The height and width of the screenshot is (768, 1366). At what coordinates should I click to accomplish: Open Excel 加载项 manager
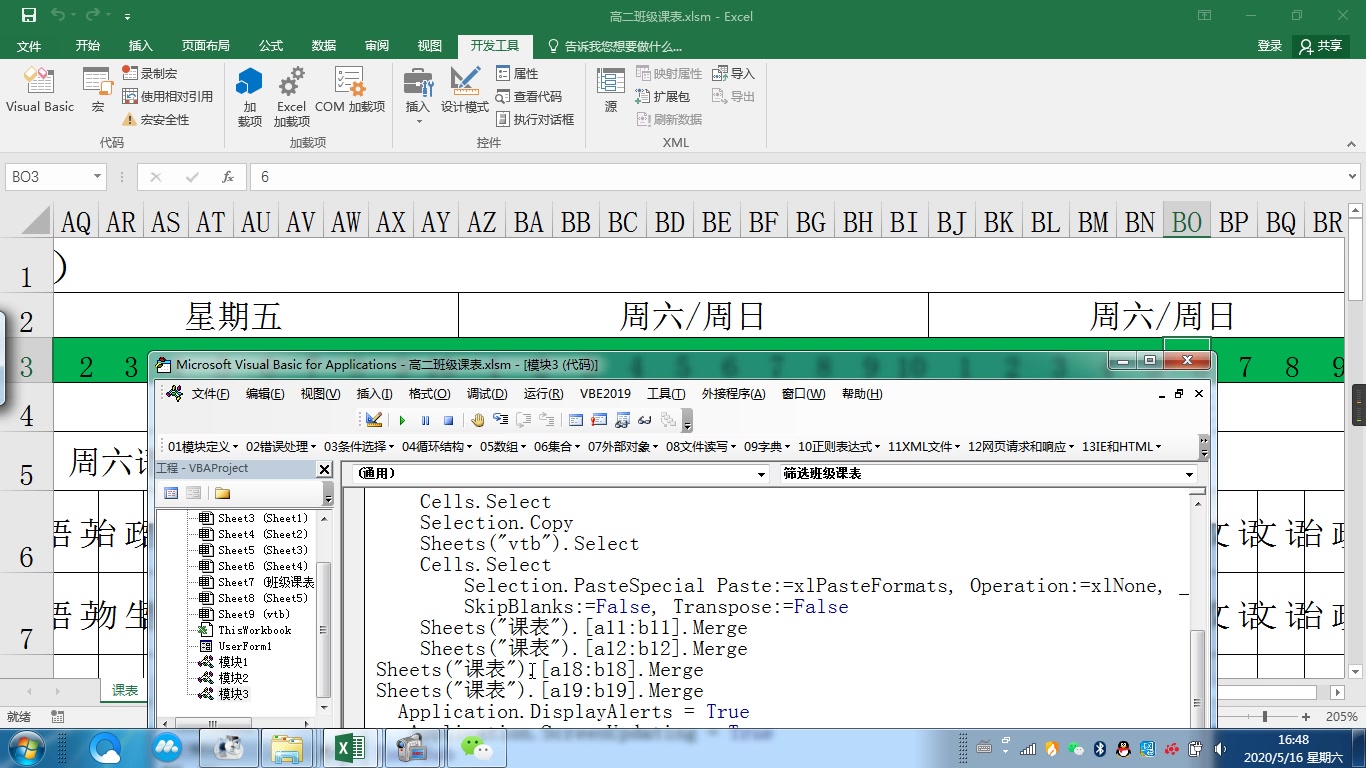292,97
